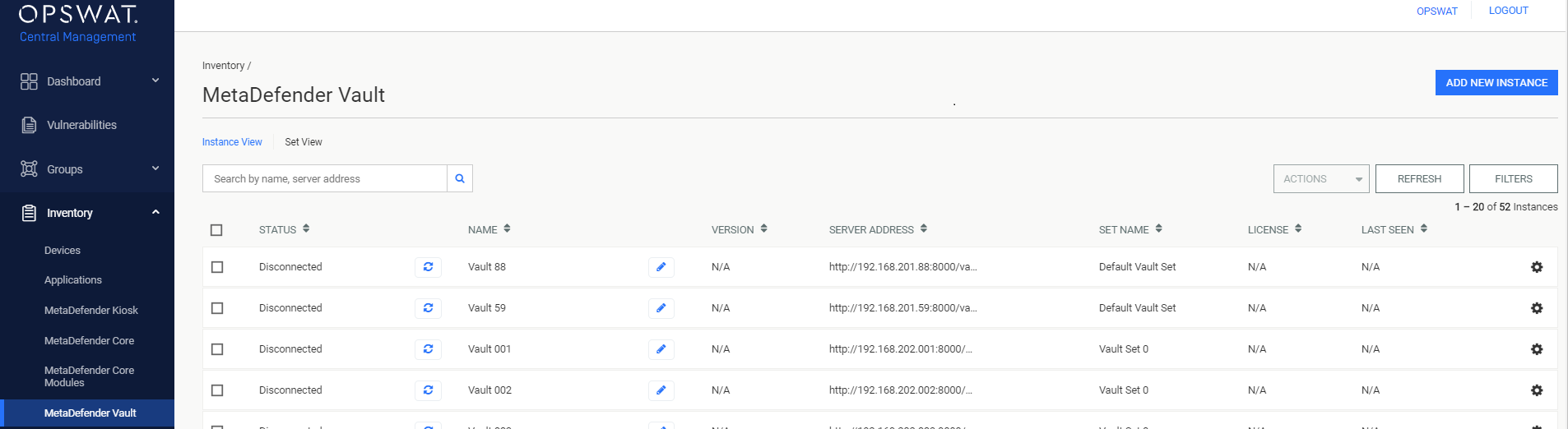Open gear settings for Vault 001
The width and height of the screenshot is (1568, 429).
tap(1537, 349)
